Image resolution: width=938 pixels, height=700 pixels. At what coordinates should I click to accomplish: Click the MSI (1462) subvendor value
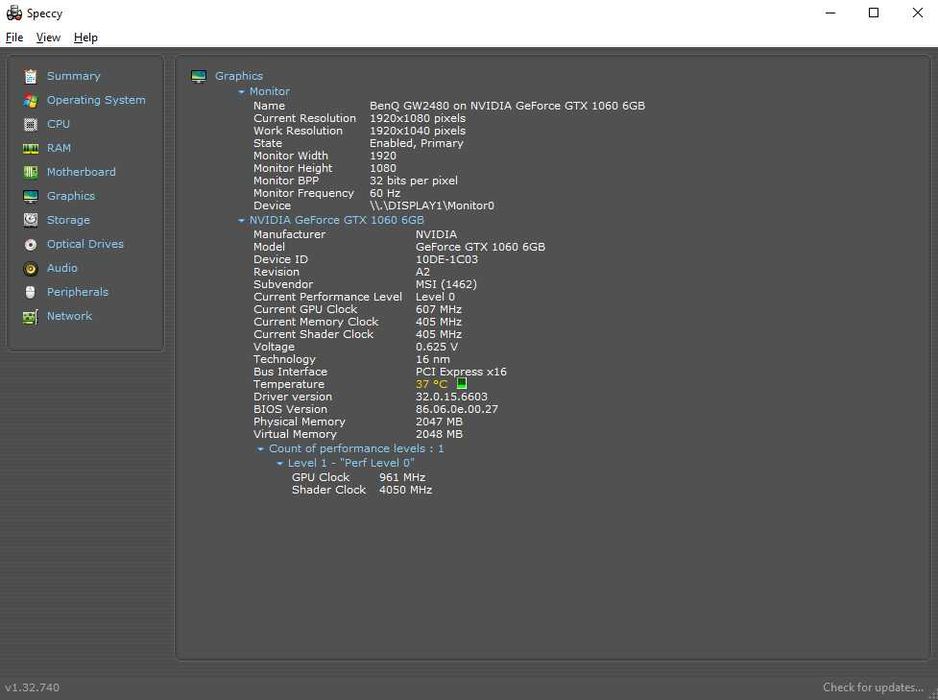coord(446,284)
